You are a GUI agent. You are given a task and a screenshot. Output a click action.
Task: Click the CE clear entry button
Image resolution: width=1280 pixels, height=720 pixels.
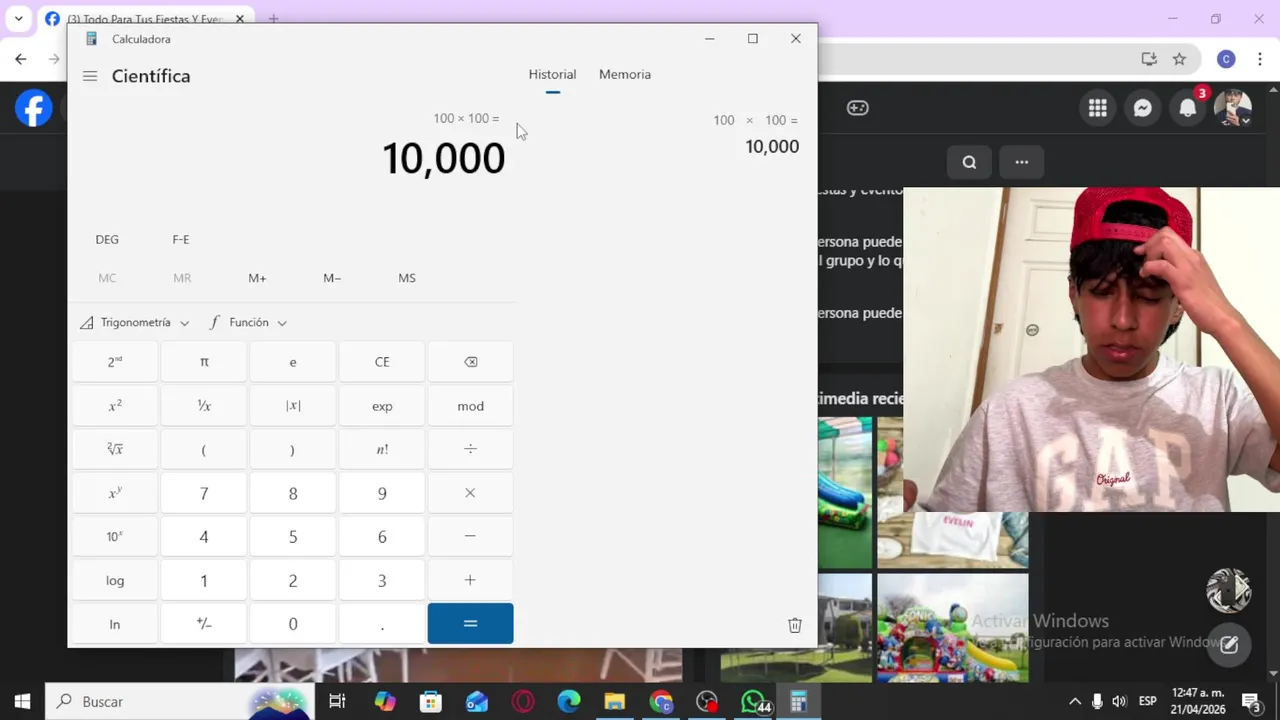(x=382, y=362)
